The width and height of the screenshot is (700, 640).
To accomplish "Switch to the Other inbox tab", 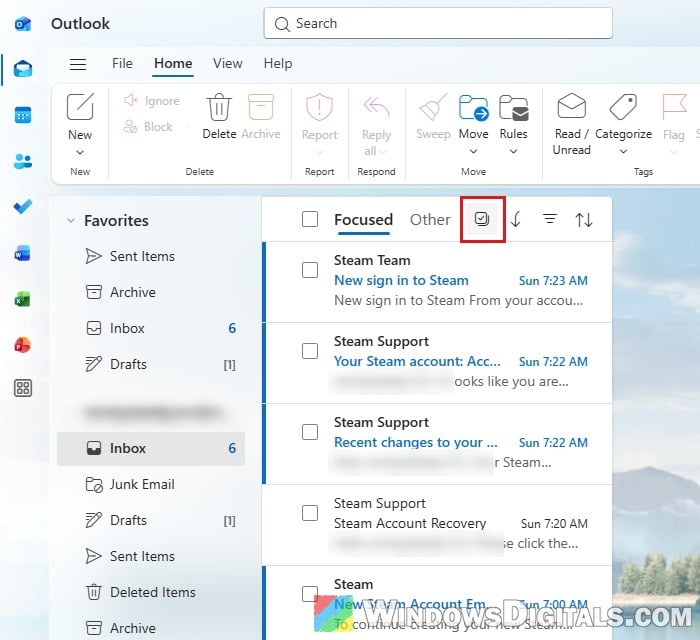I will coord(430,220).
